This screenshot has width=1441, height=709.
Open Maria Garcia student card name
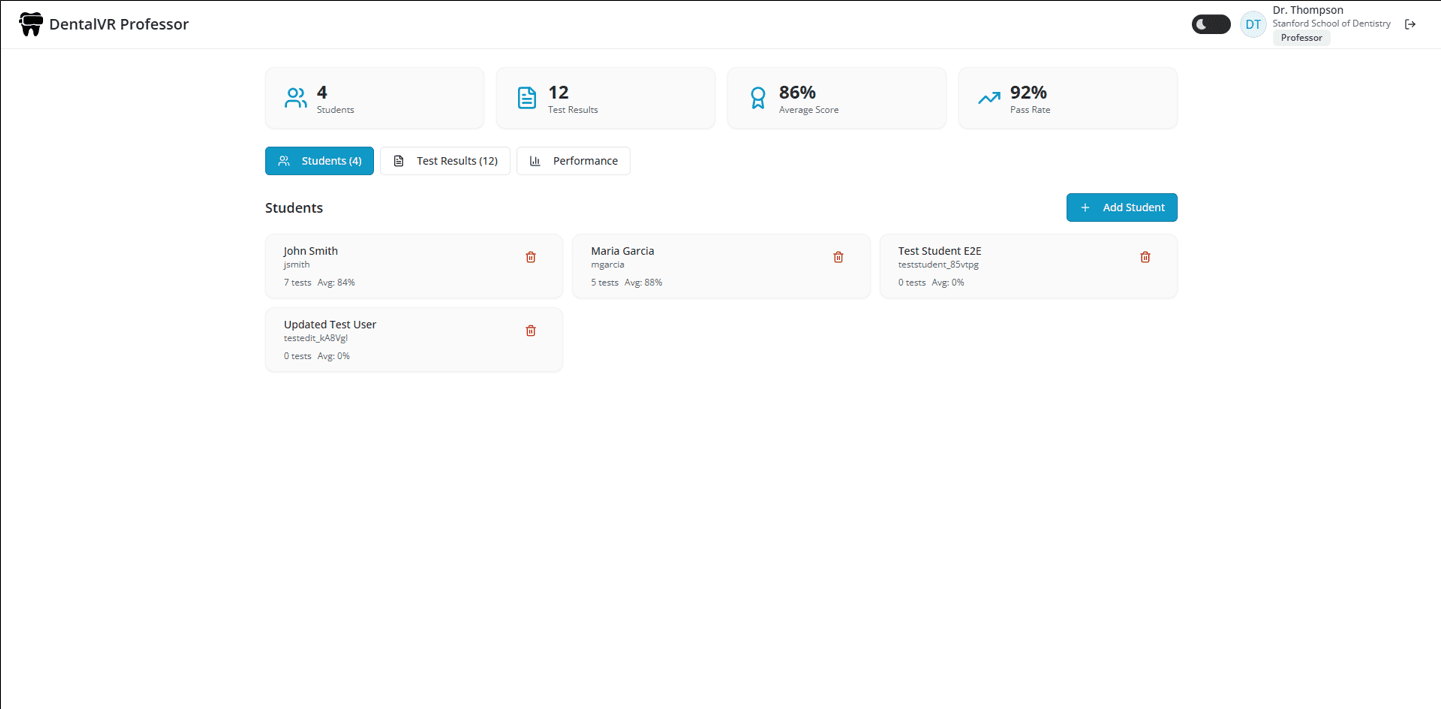(x=622, y=251)
